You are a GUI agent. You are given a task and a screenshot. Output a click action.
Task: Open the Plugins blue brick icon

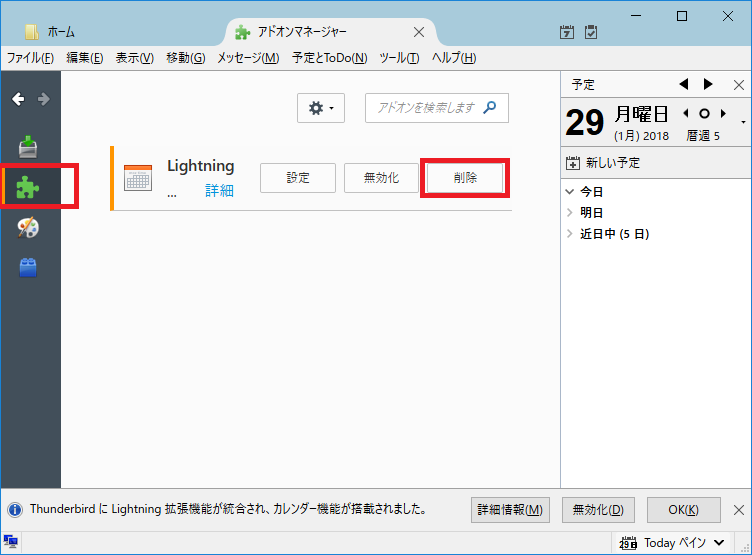(x=28, y=268)
